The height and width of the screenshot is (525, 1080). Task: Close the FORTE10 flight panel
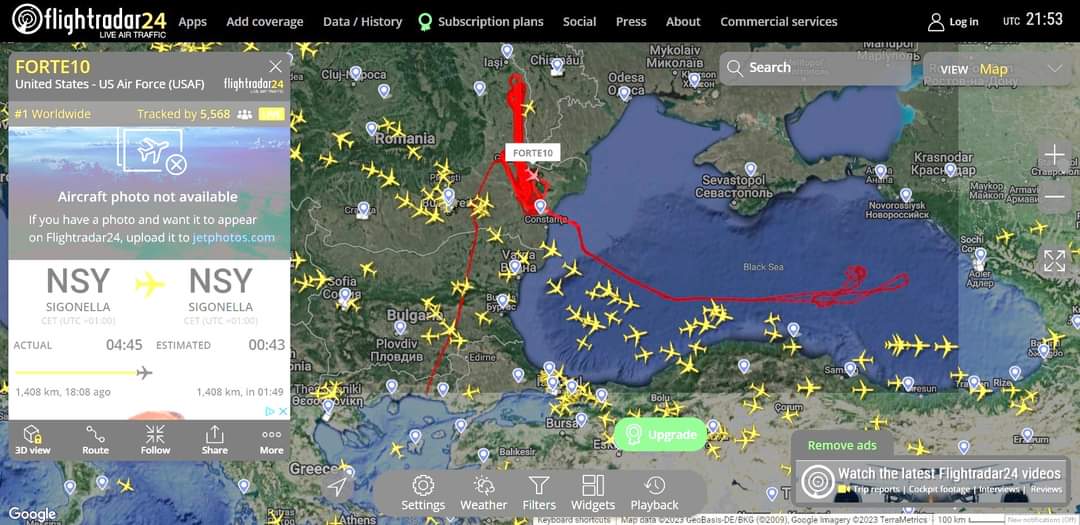coord(276,67)
